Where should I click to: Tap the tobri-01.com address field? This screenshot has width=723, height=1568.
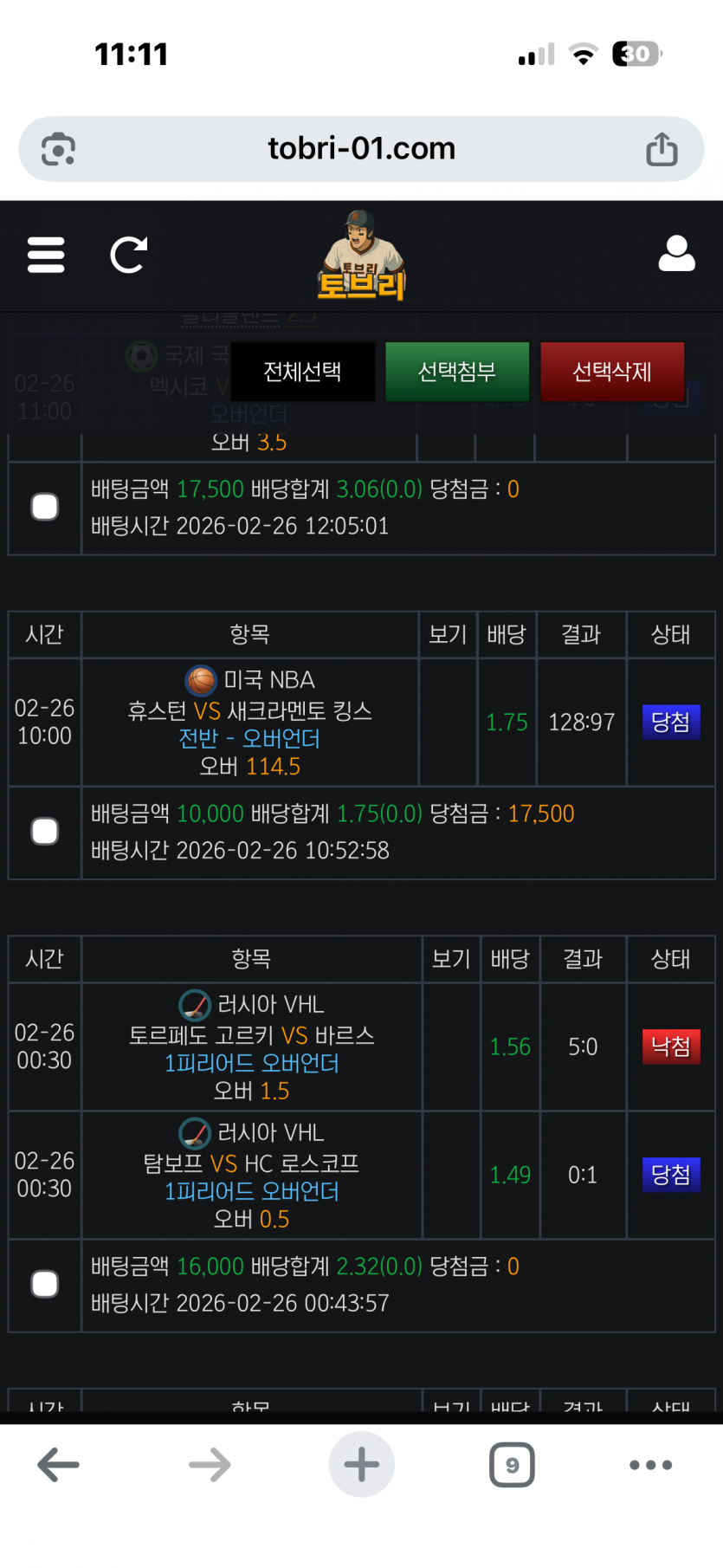[361, 149]
